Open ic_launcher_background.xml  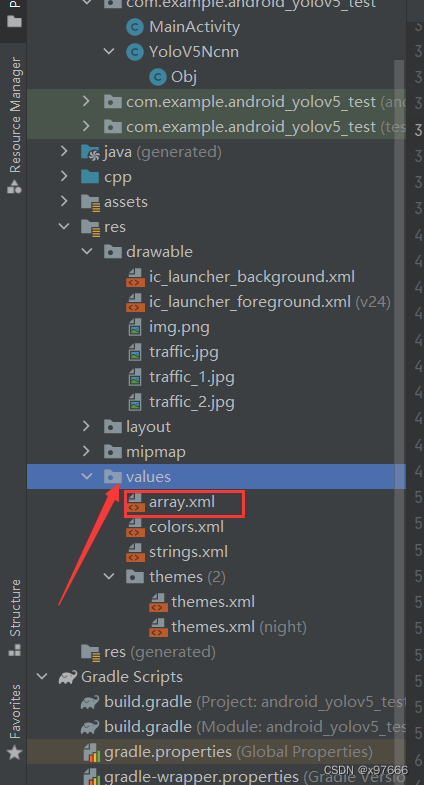pyautogui.click(x=252, y=277)
